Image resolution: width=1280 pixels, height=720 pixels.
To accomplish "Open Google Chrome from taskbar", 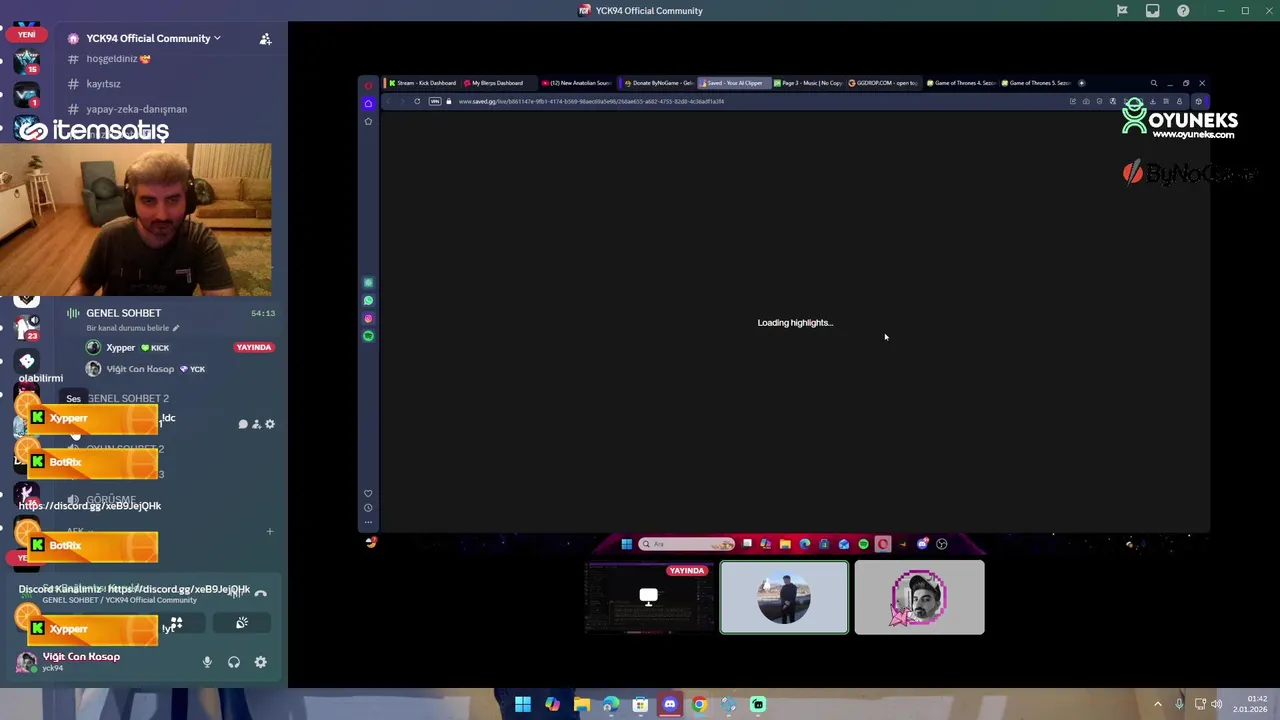I will point(699,704).
